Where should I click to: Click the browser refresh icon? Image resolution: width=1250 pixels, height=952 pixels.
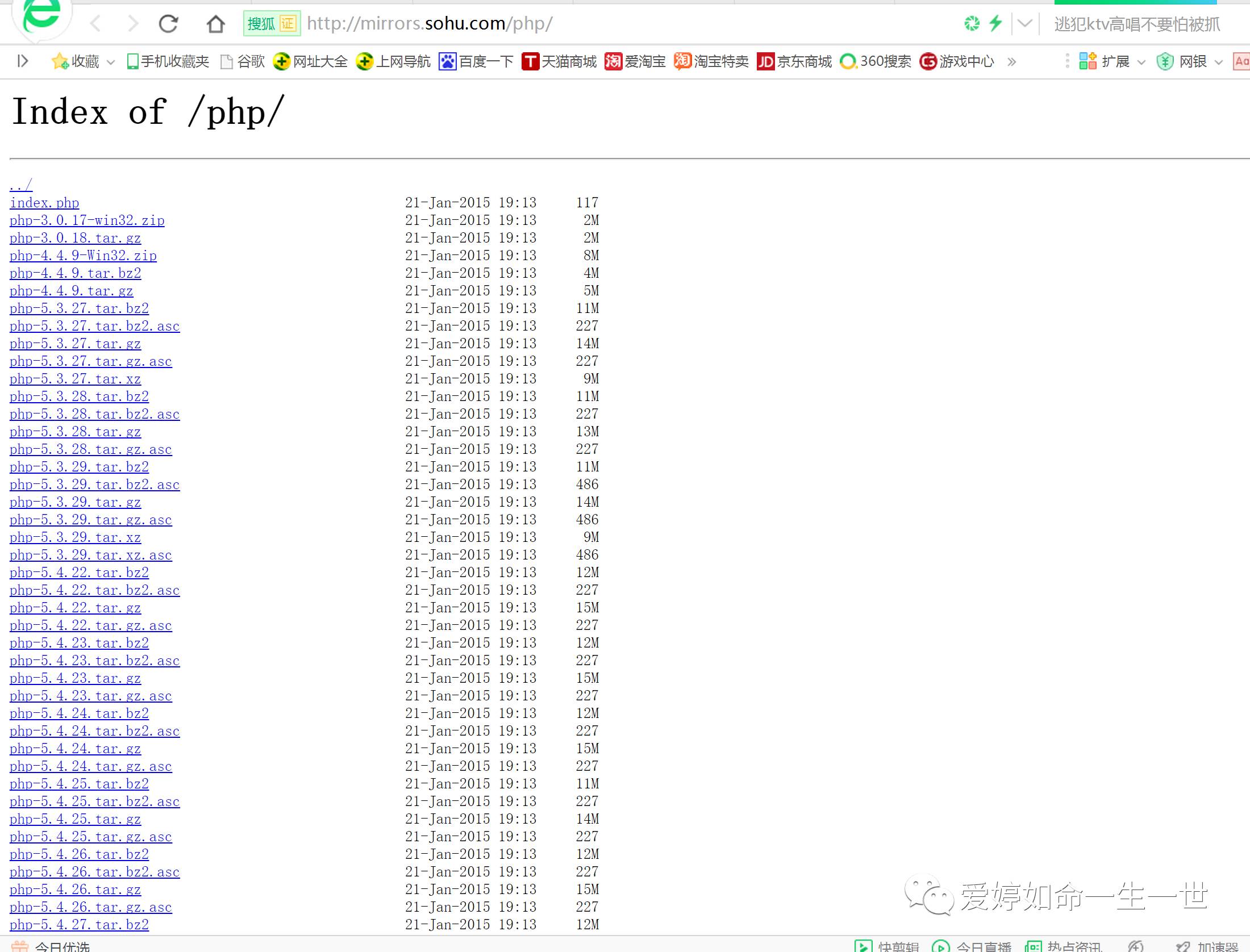tap(168, 24)
